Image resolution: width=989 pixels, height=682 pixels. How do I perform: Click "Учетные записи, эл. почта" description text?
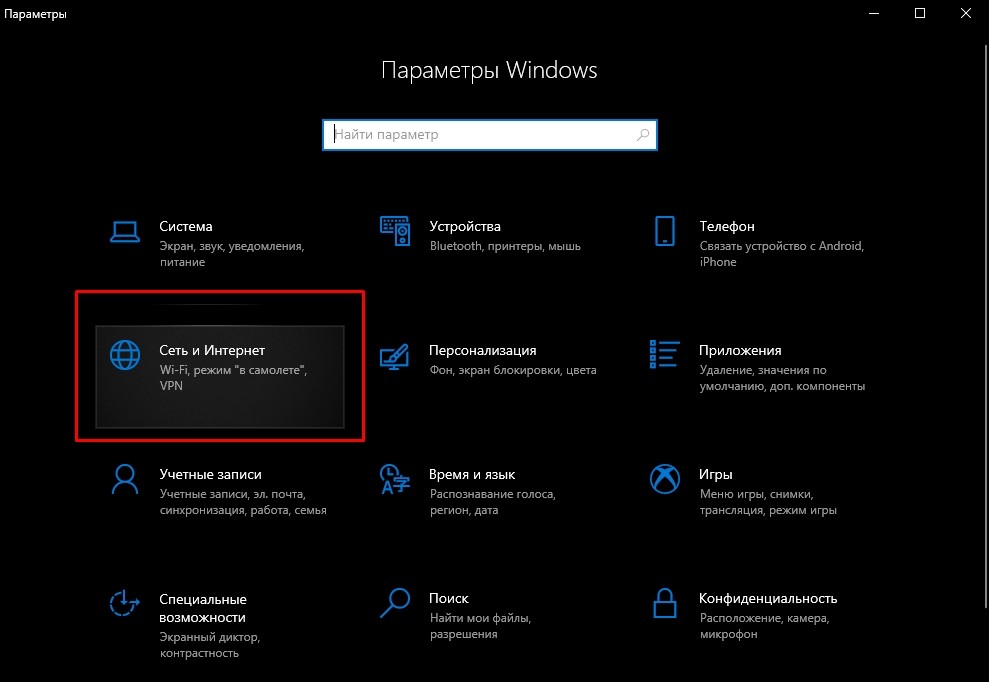243,502
